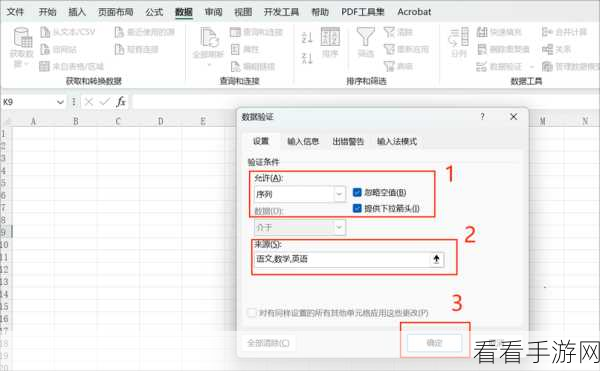Switch to the 插入 ribbon tab

click(x=77, y=12)
